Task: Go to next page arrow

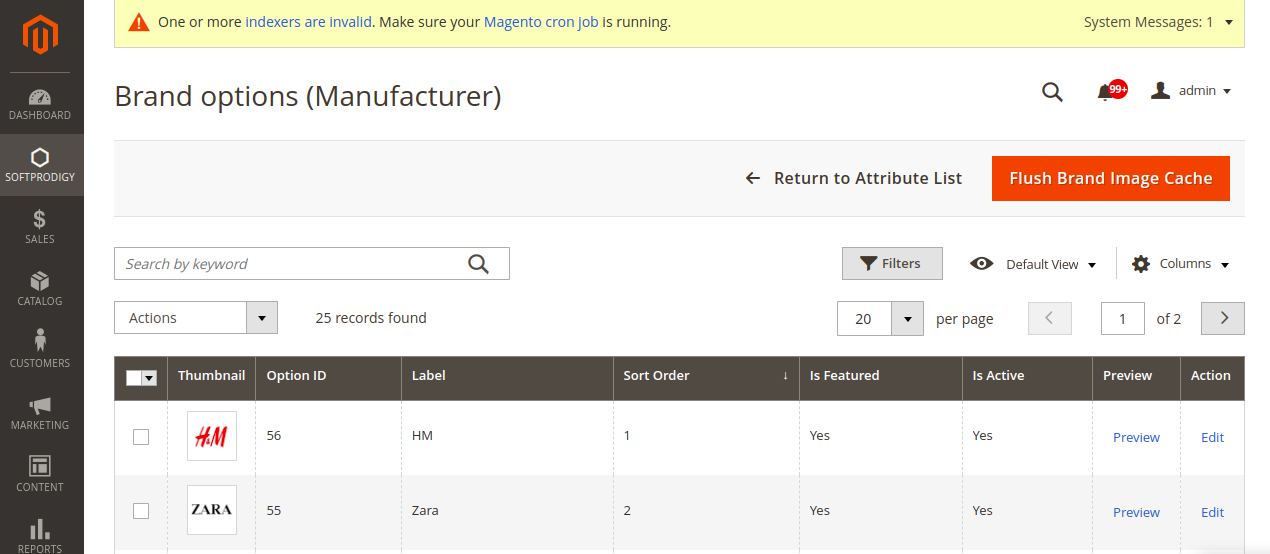Action: (1223, 318)
